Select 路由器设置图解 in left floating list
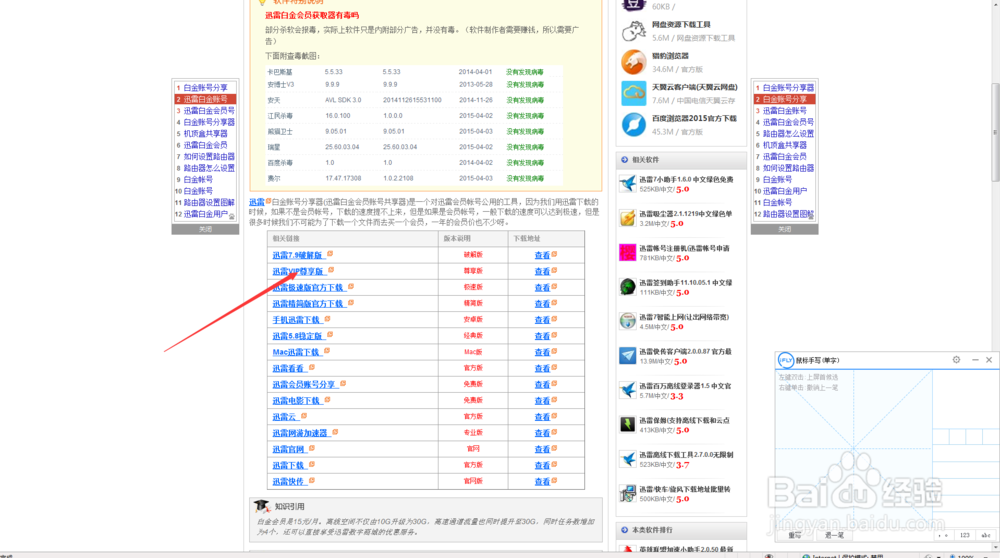 [209, 203]
